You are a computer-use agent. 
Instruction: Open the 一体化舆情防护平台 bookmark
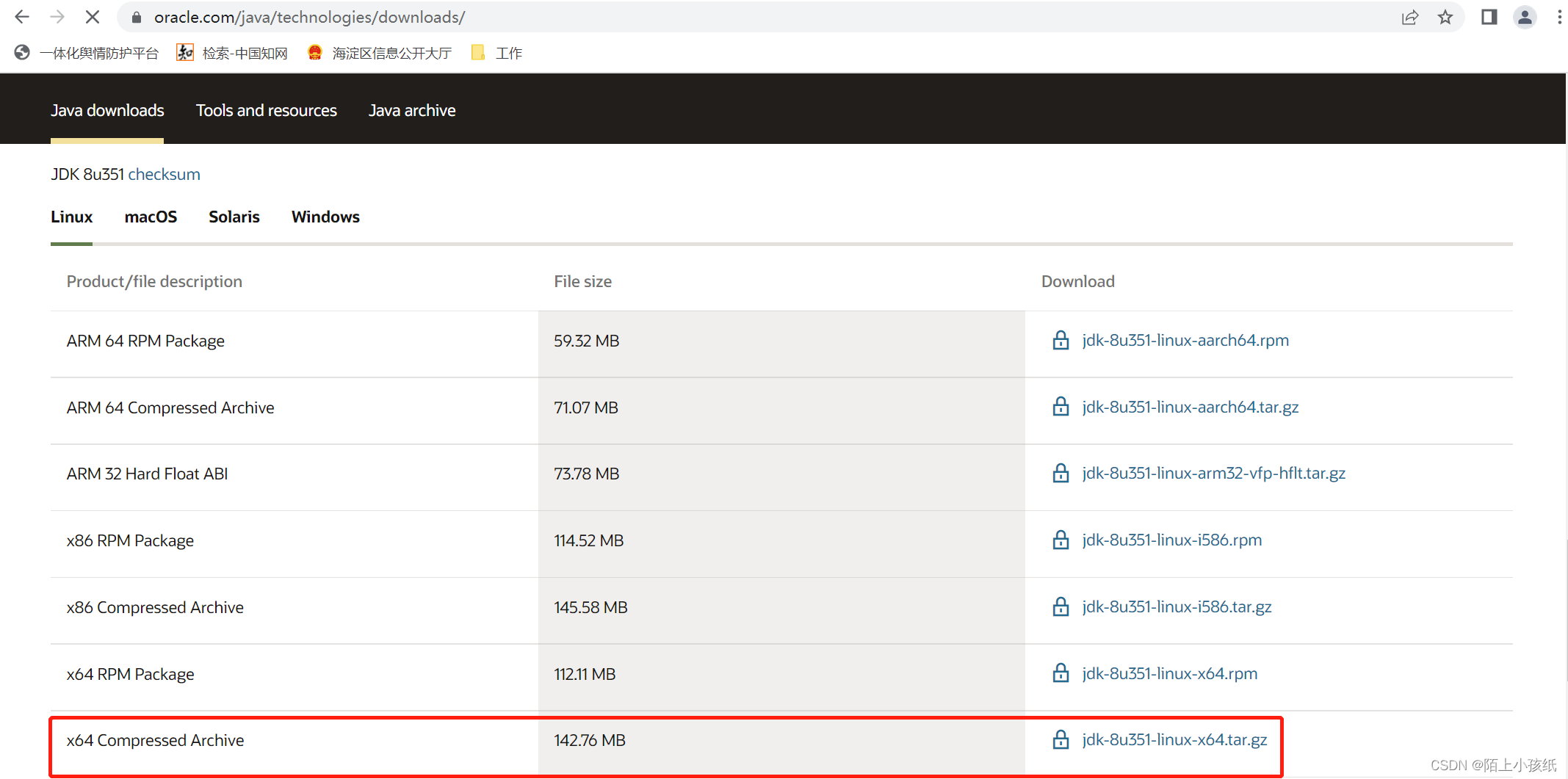coord(87,53)
